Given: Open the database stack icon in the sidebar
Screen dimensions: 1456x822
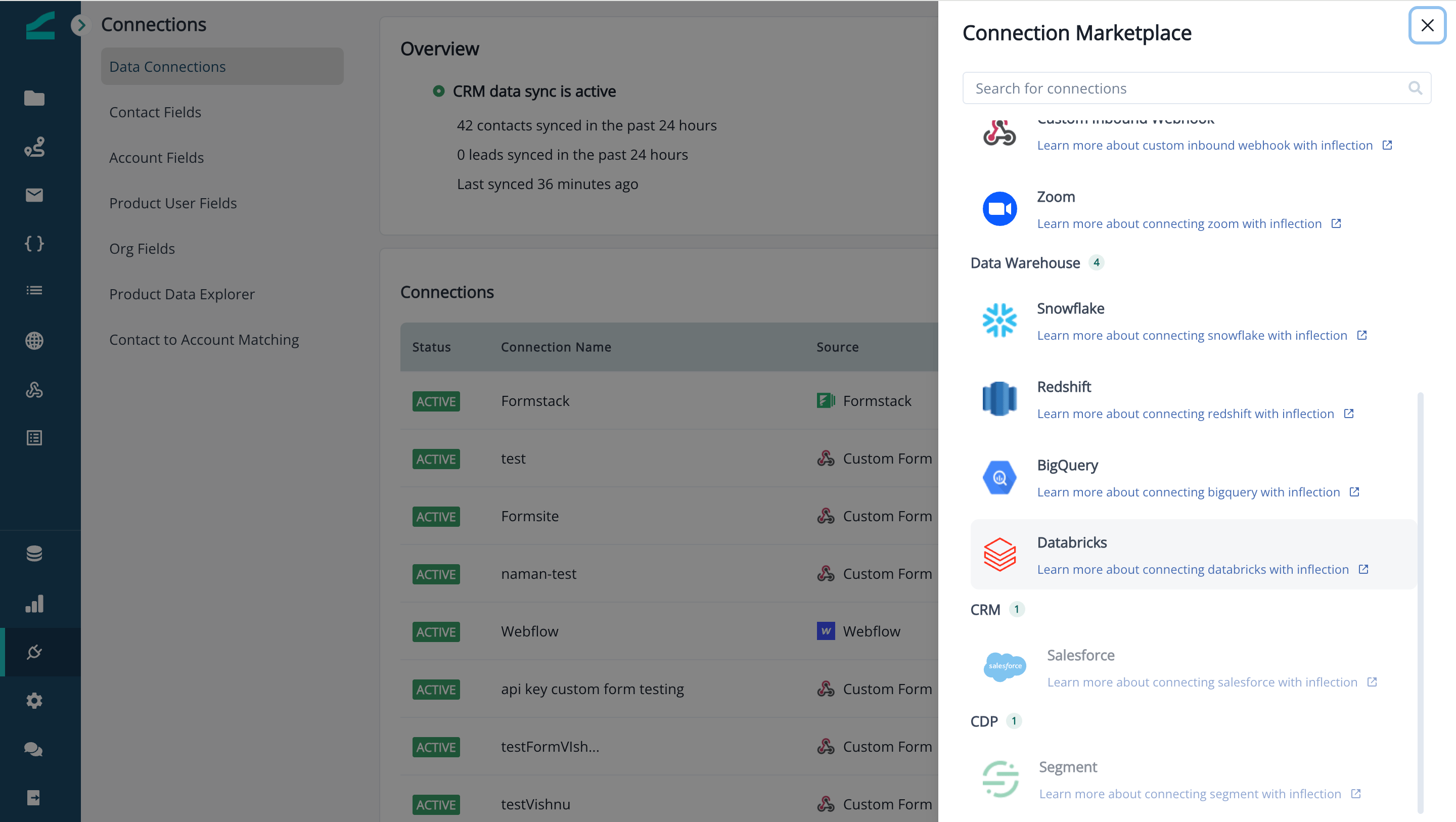Looking at the screenshot, I should pos(34,554).
